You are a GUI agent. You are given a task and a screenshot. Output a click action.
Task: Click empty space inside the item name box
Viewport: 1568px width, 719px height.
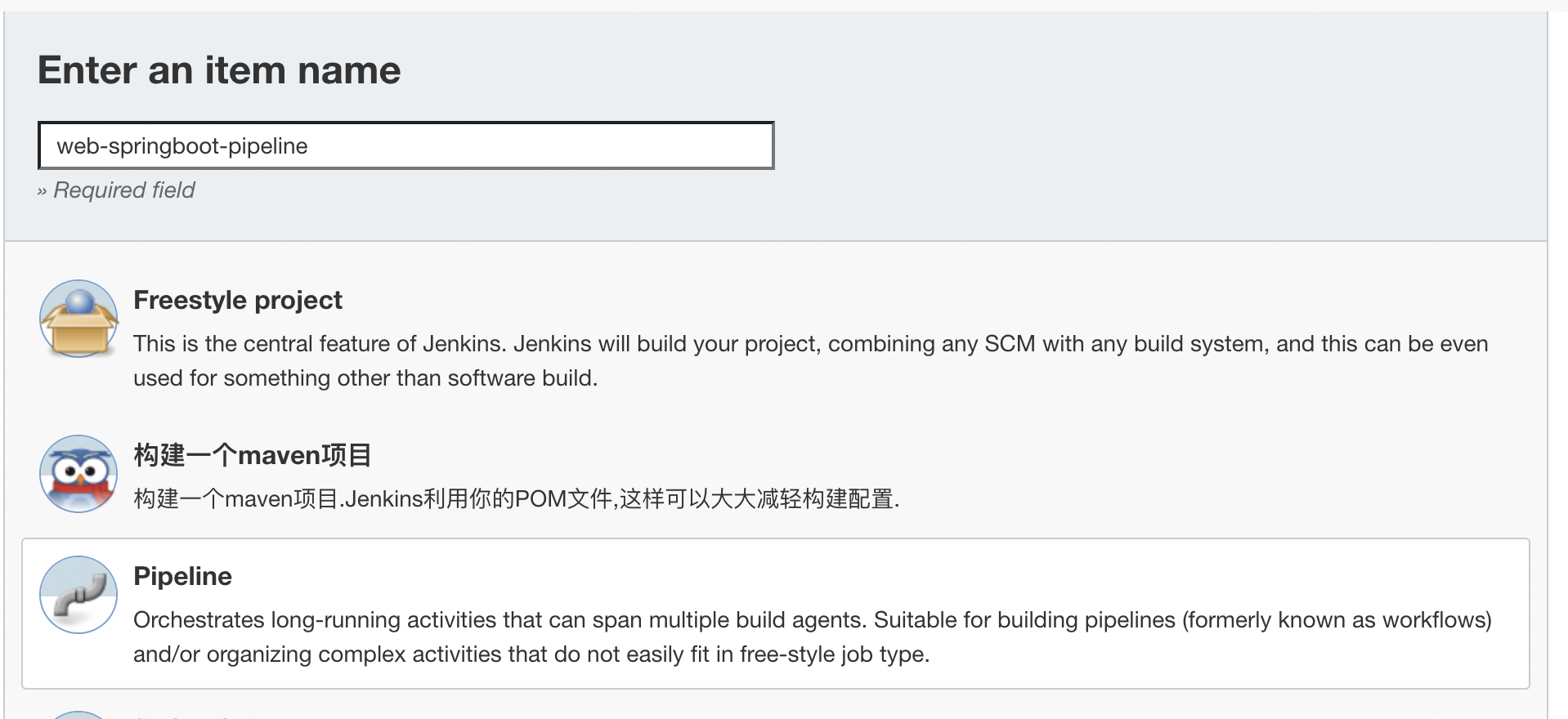pos(540,145)
